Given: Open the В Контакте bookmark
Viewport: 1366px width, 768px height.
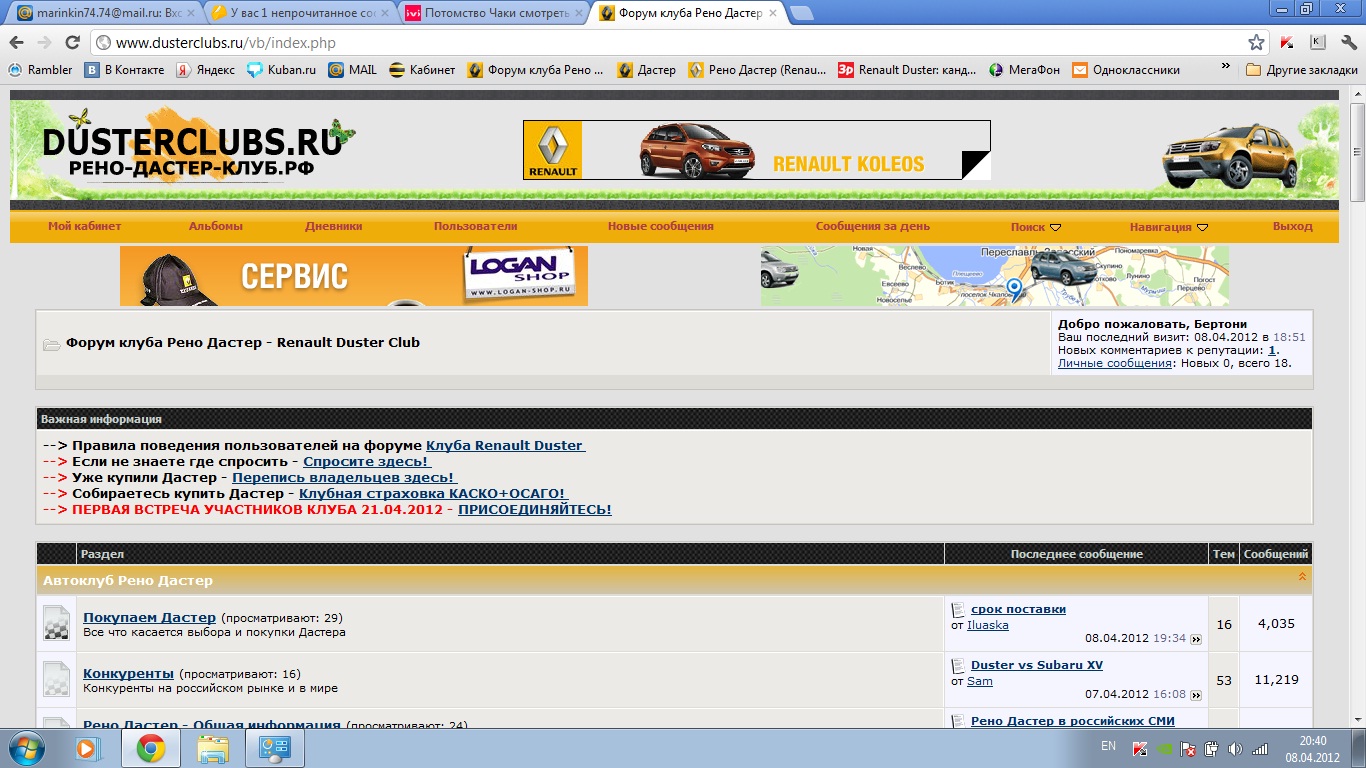Looking at the screenshot, I should point(124,70).
